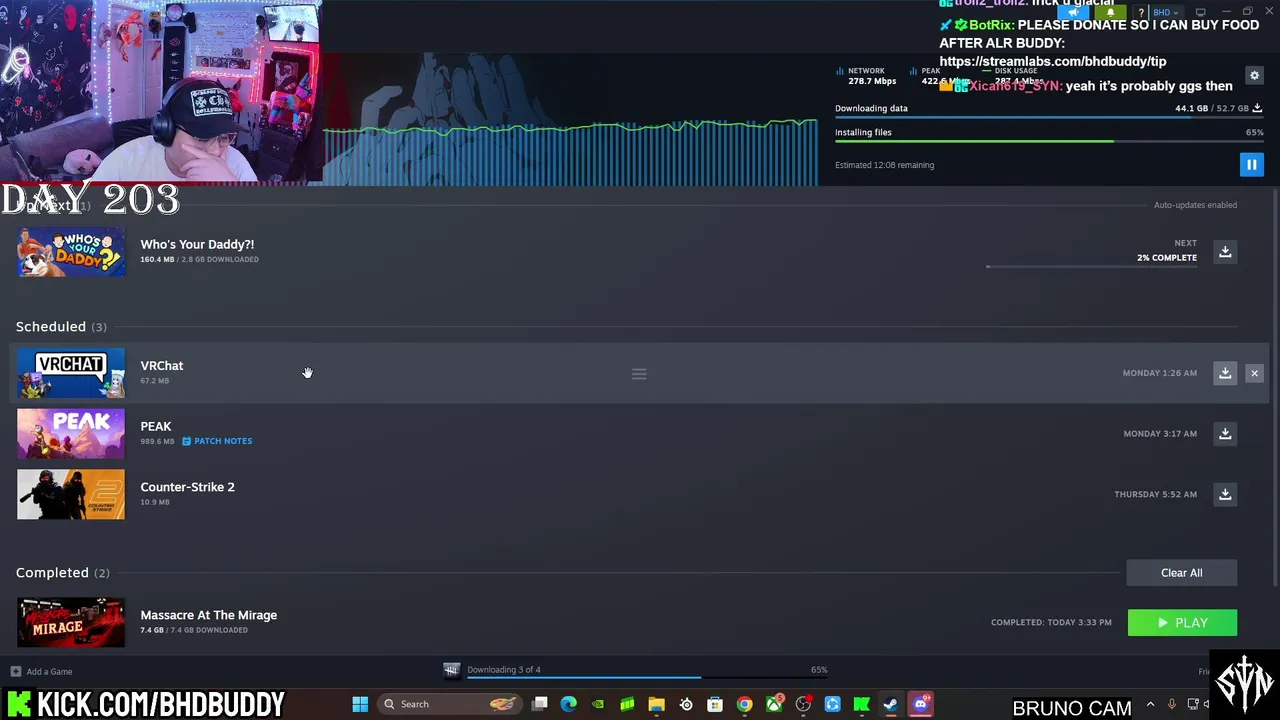Click the Estimated 12:08 remaining text
The height and width of the screenshot is (720, 1280).
pos(885,165)
